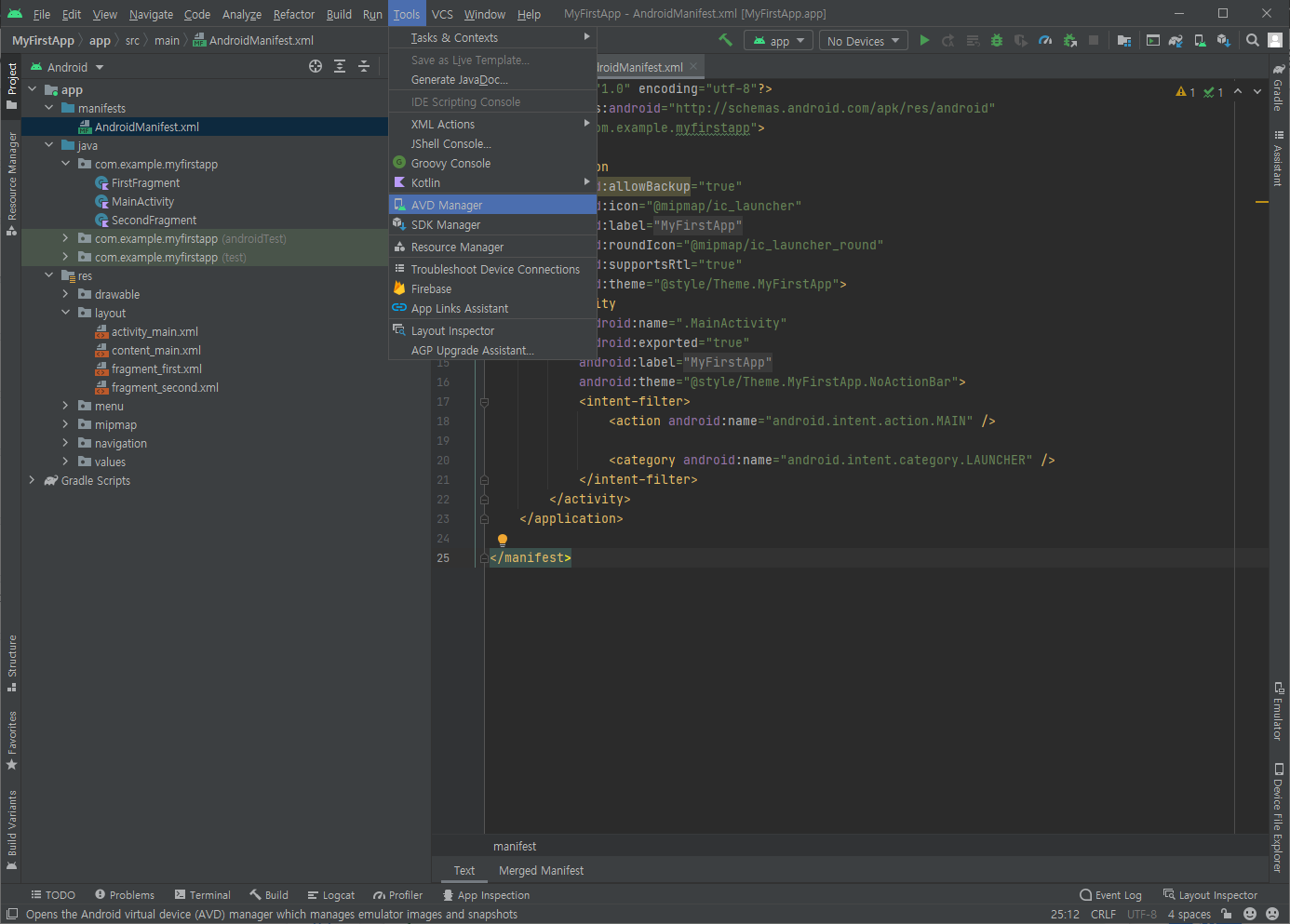The width and height of the screenshot is (1290, 924).
Task: Open Project Structure toolbar icon
Action: [x=1124, y=40]
